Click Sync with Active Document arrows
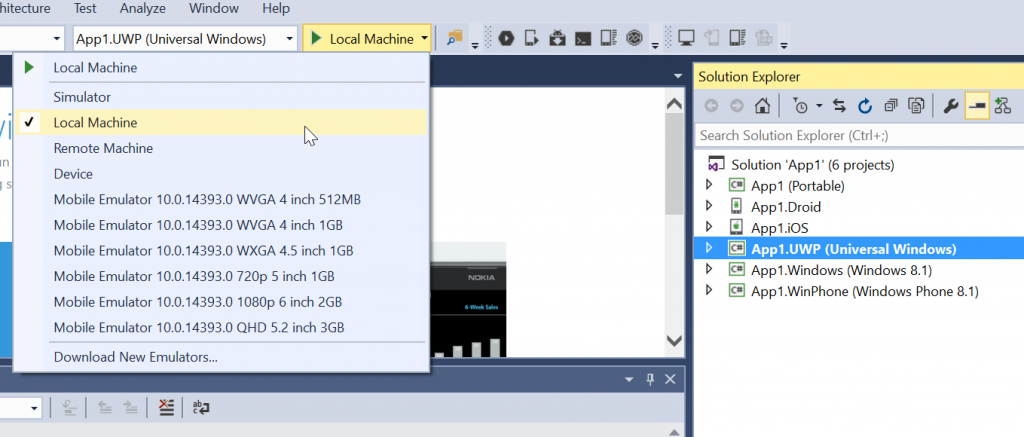This screenshot has width=1024, height=437. tap(840, 106)
